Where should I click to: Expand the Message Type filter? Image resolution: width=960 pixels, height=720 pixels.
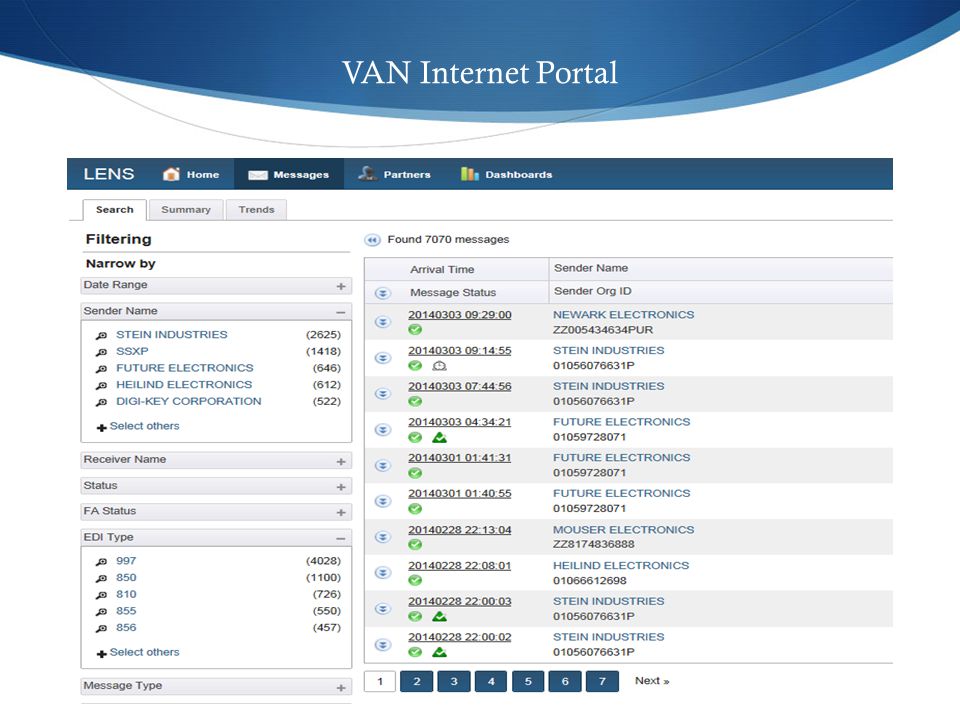pyautogui.click(x=341, y=688)
